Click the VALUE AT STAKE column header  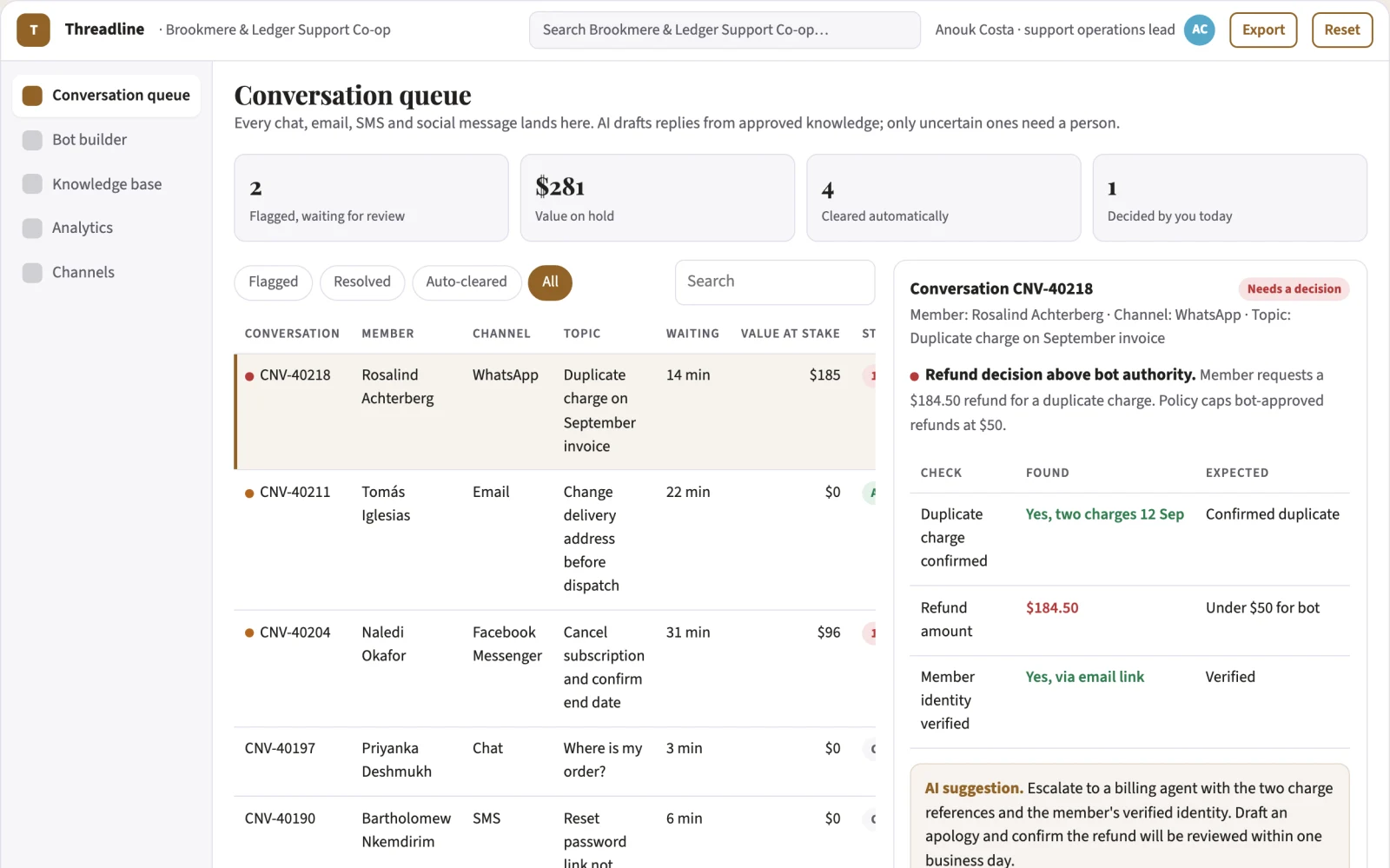(x=791, y=334)
